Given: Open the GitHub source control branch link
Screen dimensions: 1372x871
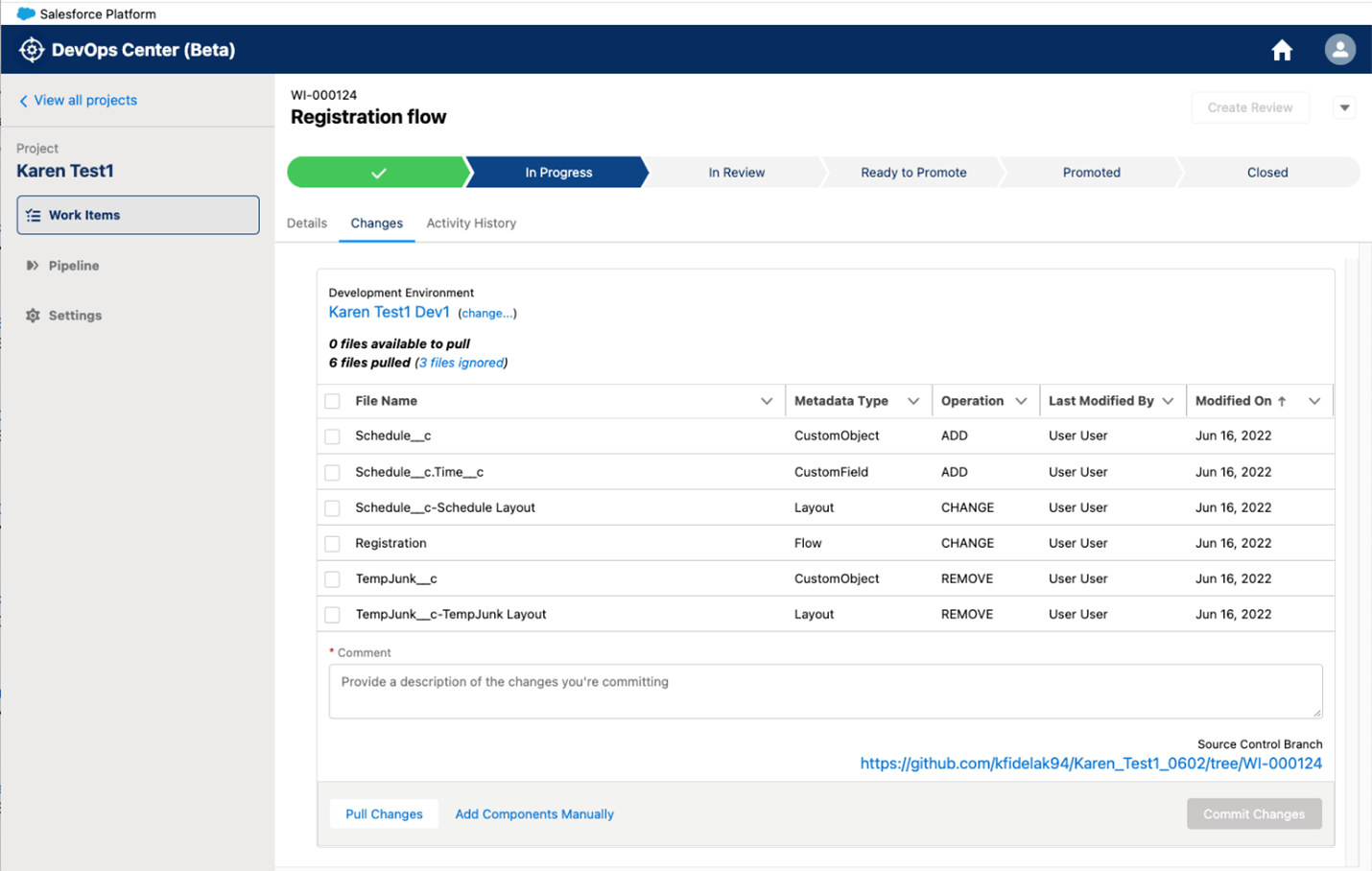Looking at the screenshot, I should [1091, 764].
